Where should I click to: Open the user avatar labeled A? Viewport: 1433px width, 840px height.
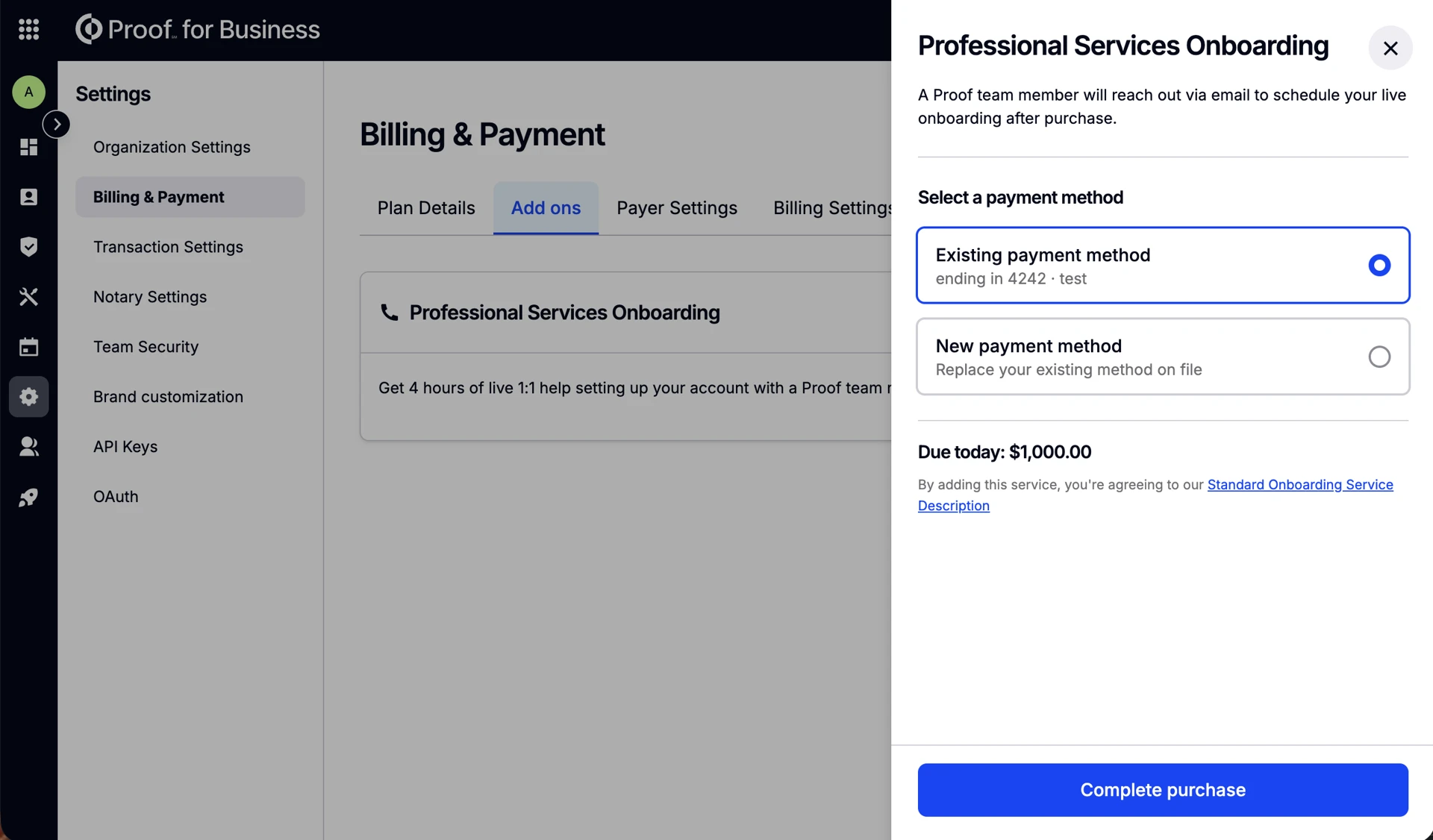point(28,92)
